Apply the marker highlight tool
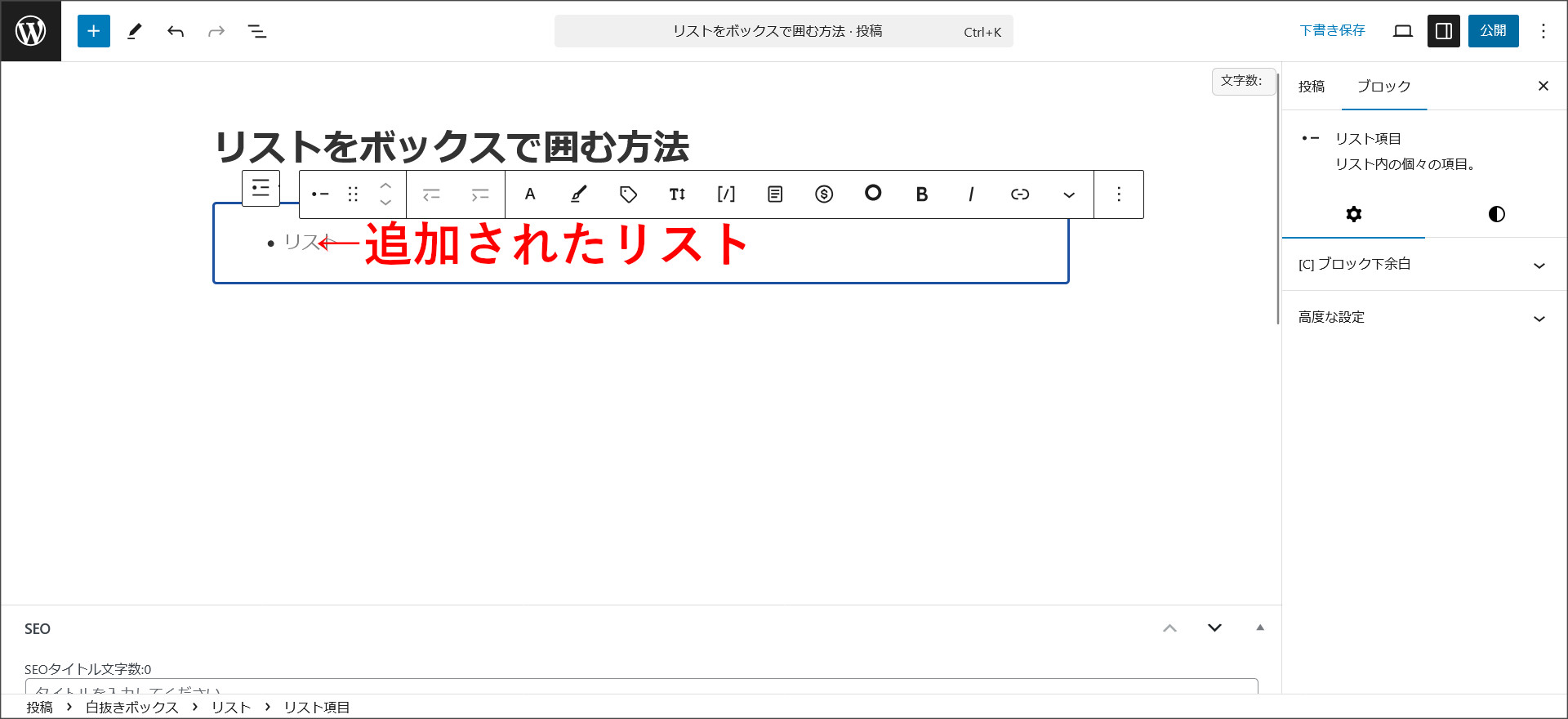The height and width of the screenshot is (719, 1568). (579, 194)
